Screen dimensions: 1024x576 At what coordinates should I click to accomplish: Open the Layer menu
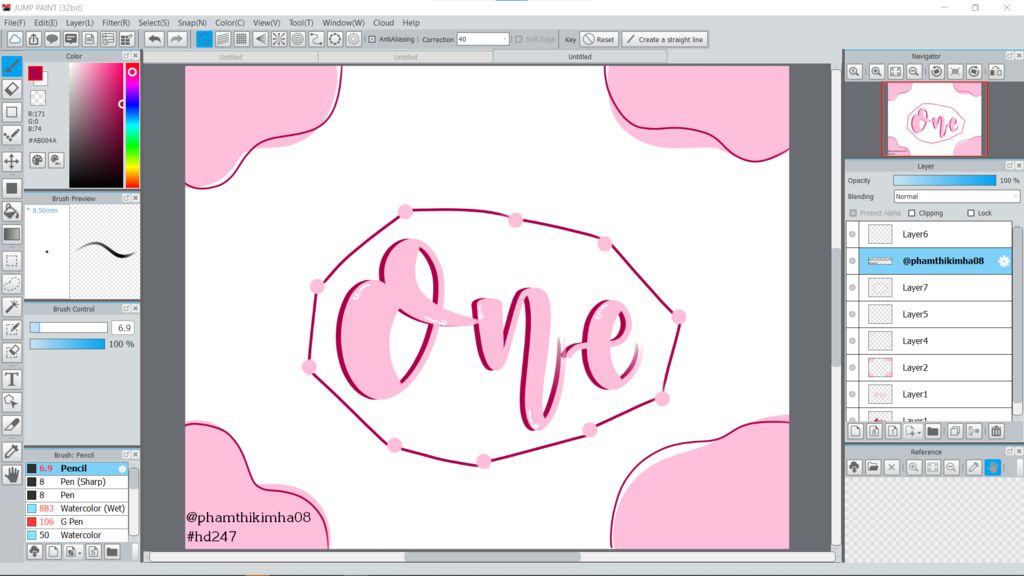tap(80, 22)
